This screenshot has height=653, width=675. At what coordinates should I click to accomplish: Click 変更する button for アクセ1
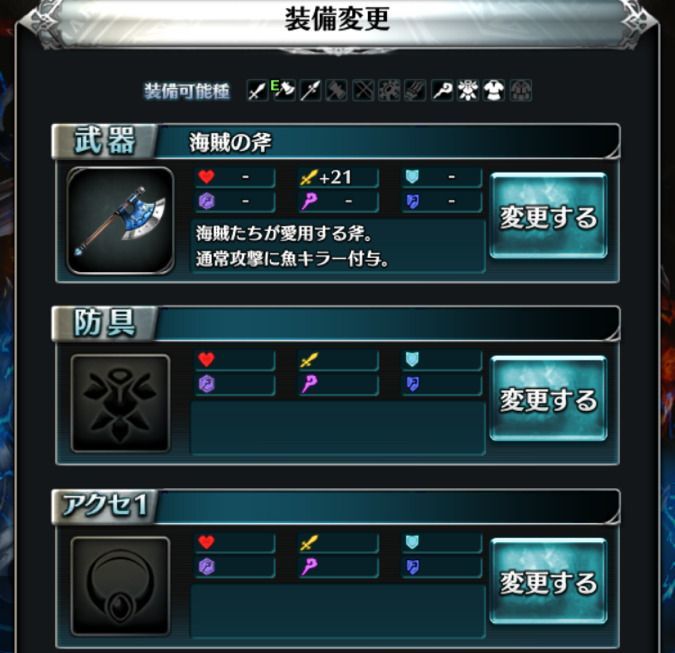coord(548,581)
